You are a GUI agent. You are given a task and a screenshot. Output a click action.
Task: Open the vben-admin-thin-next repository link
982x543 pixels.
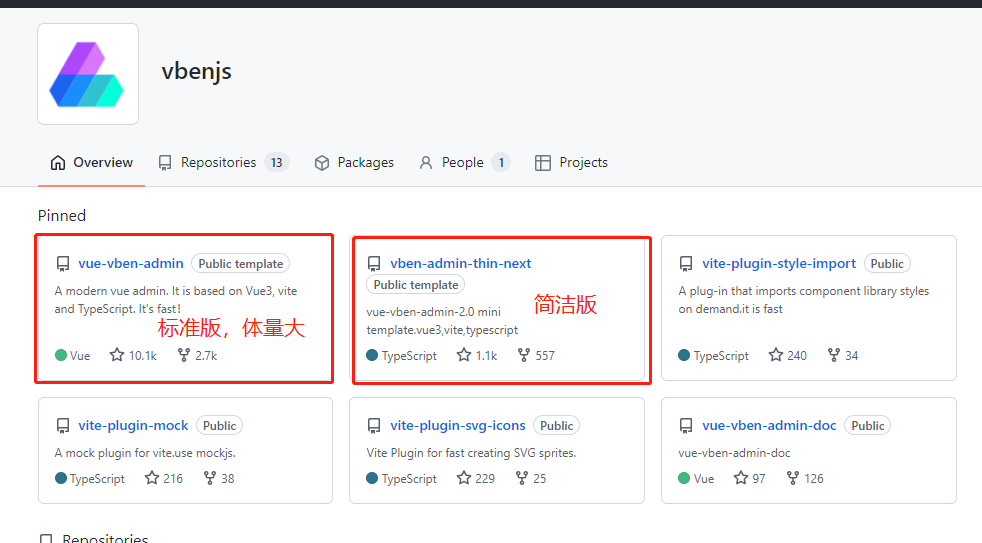[x=460, y=264]
